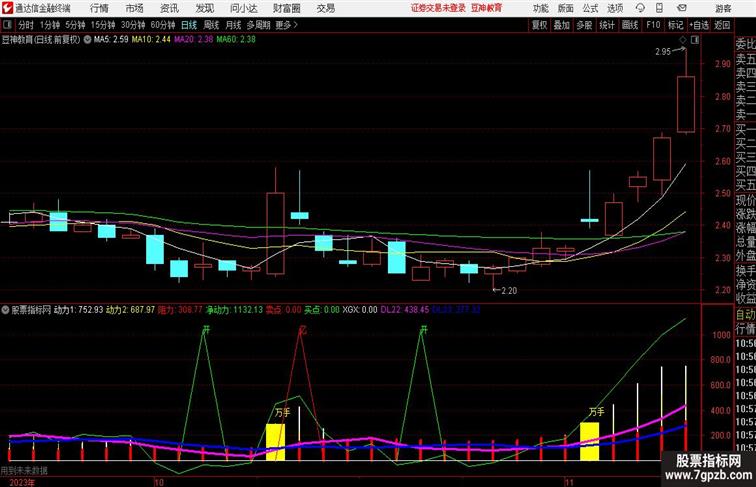
Task: Click the 统计 statistics button
Action: pos(607,25)
